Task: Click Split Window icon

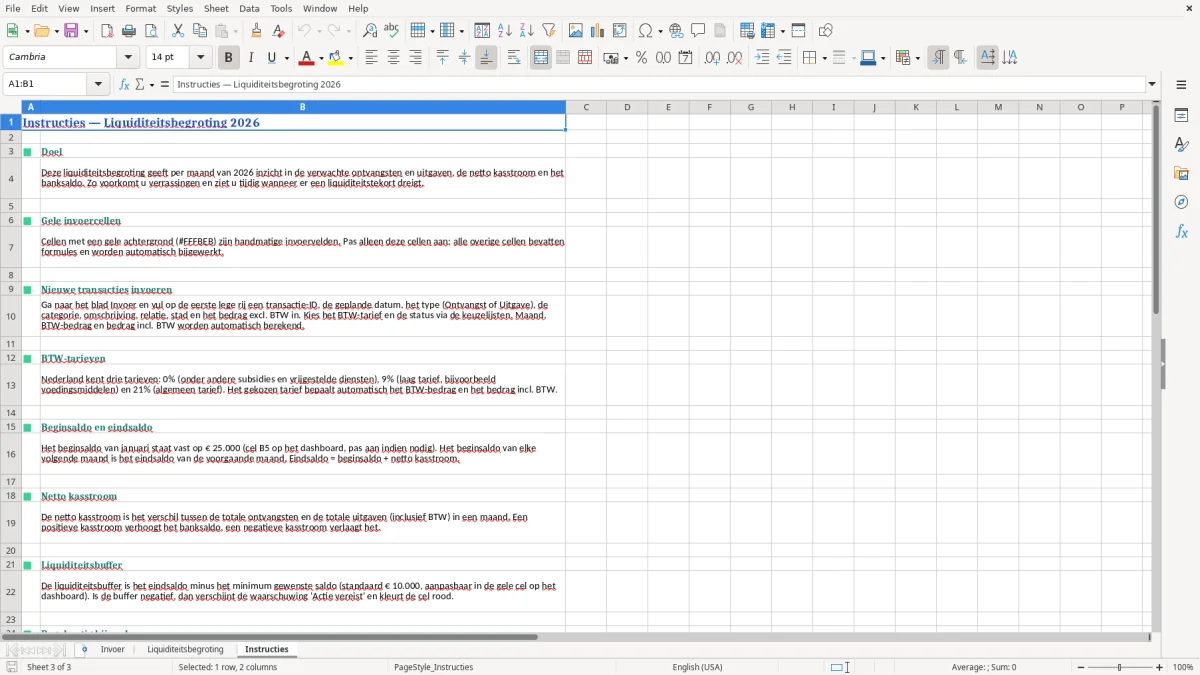Action: point(798,31)
